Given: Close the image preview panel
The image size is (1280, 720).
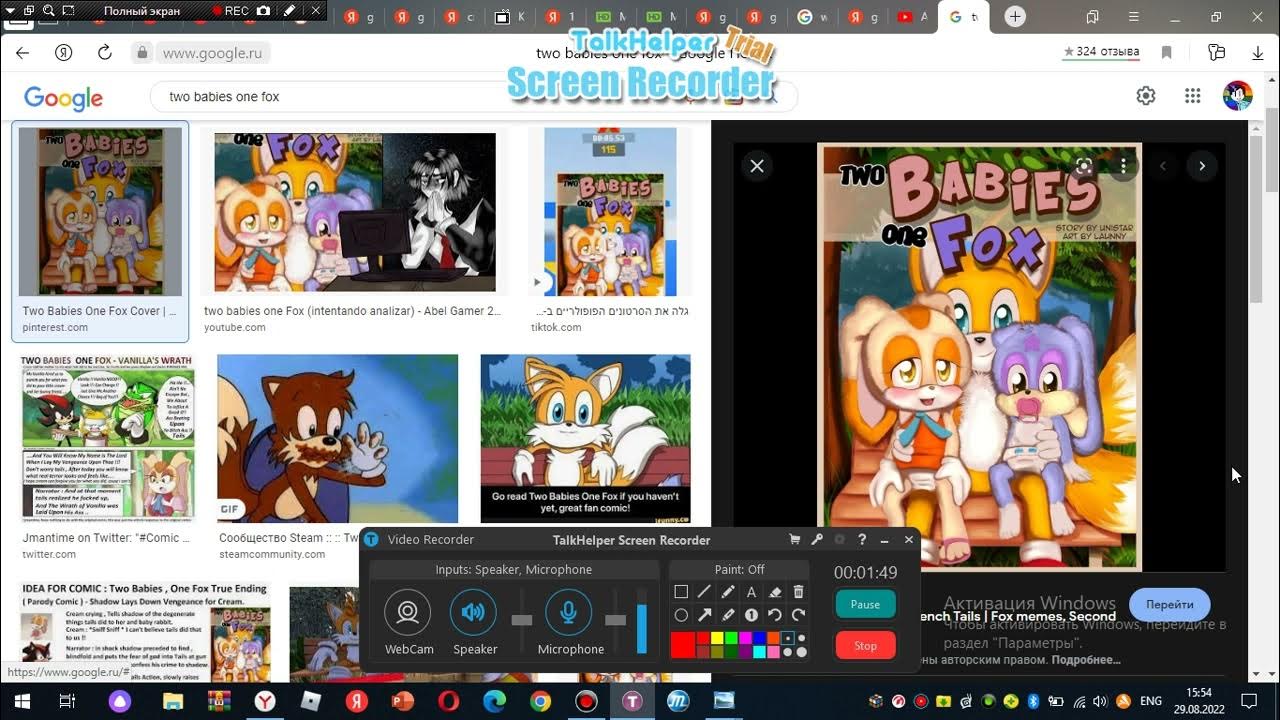Looking at the screenshot, I should click(x=757, y=166).
